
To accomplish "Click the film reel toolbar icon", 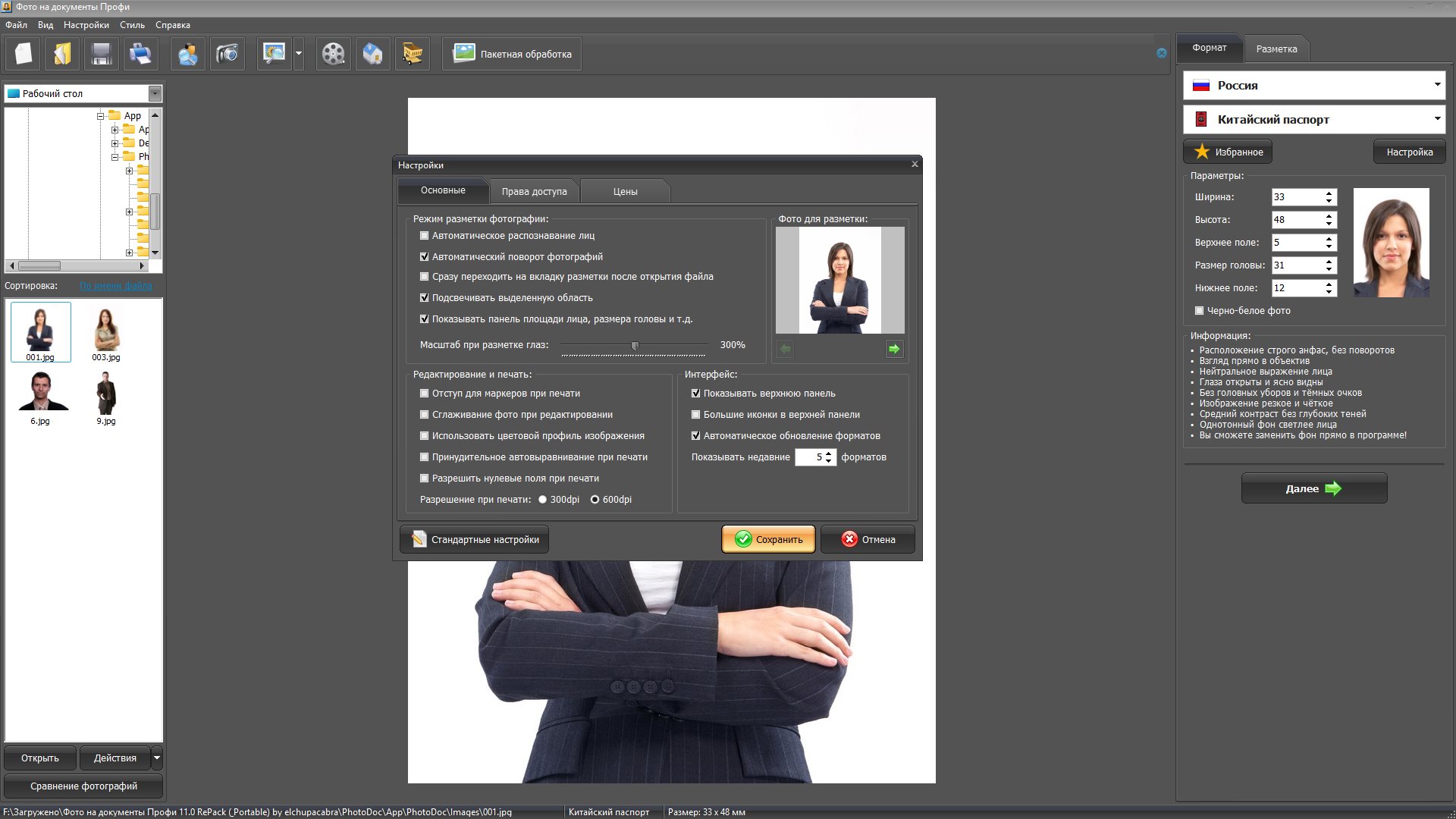I will (x=333, y=54).
